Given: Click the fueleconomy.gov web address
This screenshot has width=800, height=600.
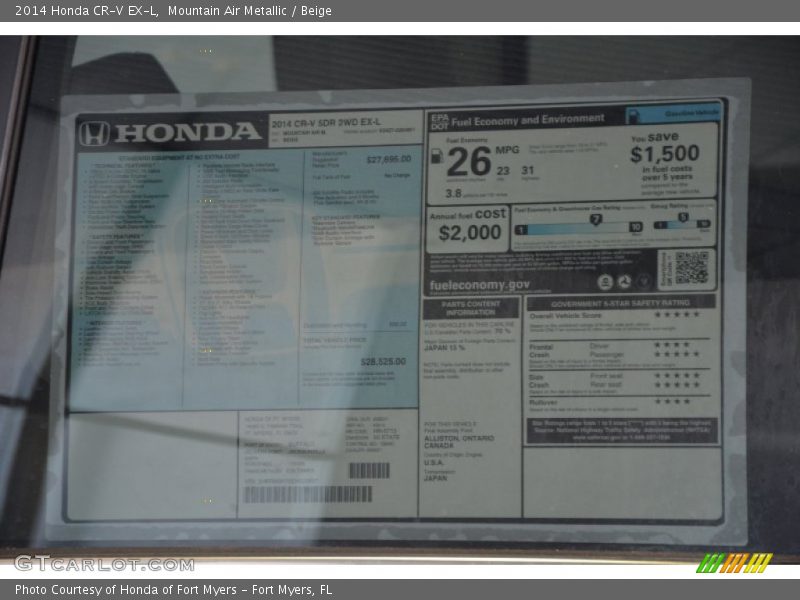Looking at the screenshot, I should coord(480,285).
